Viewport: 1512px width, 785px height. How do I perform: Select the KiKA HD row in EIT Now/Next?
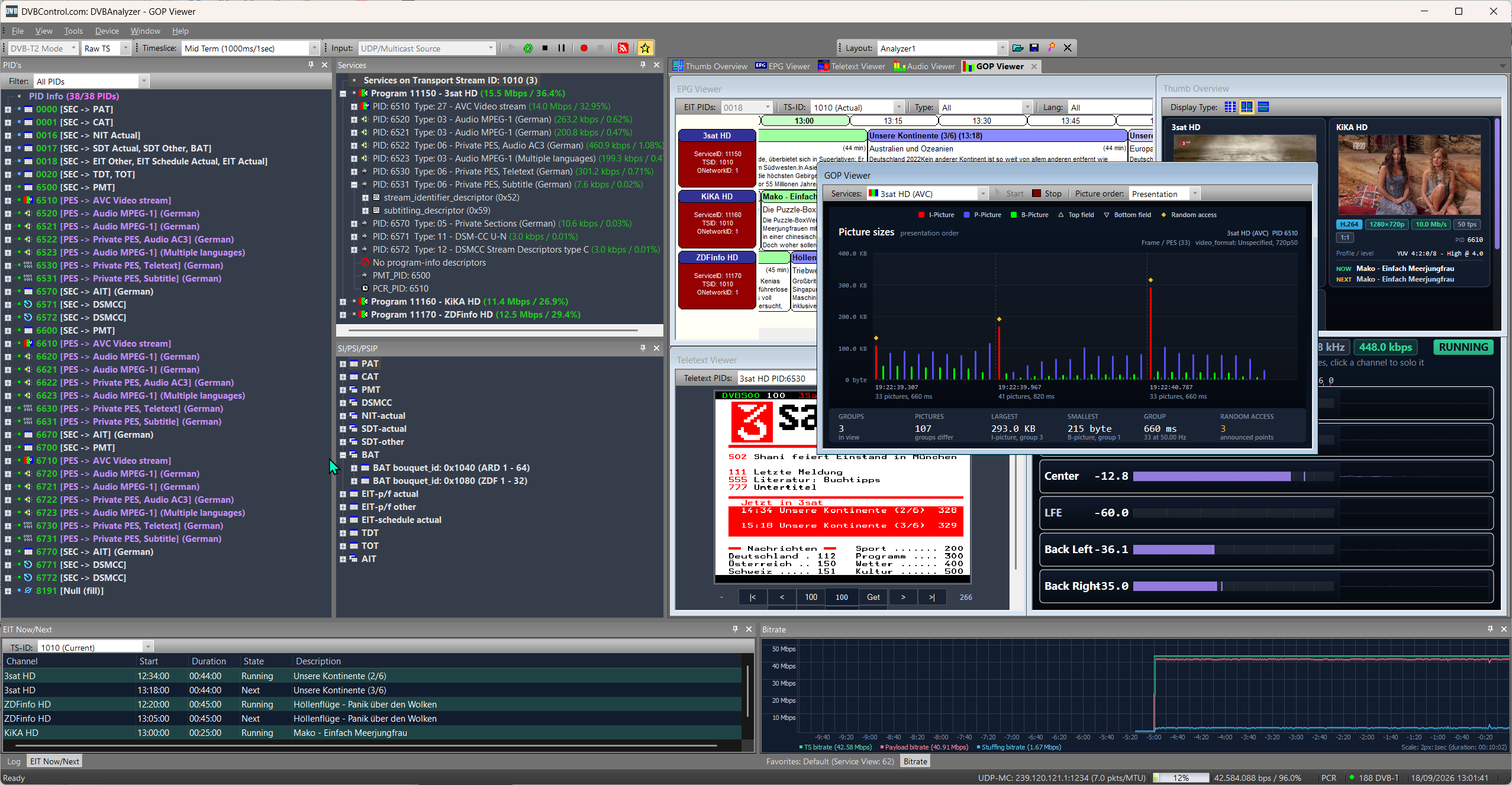point(372,733)
